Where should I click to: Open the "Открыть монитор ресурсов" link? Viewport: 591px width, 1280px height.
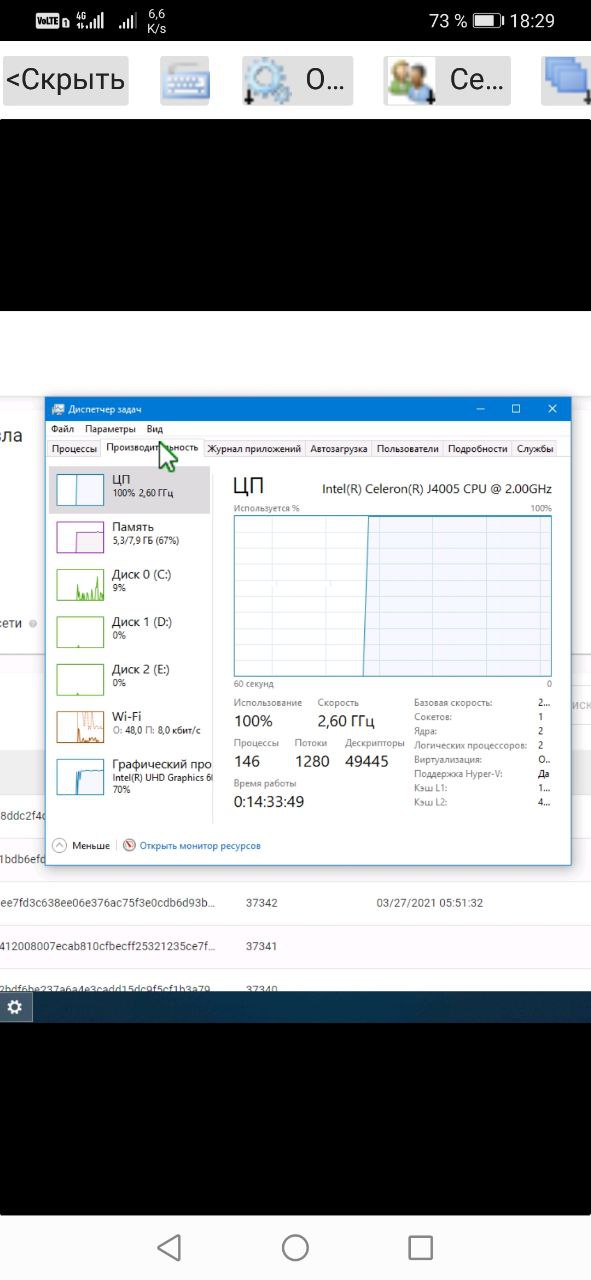[x=200, y=846]
